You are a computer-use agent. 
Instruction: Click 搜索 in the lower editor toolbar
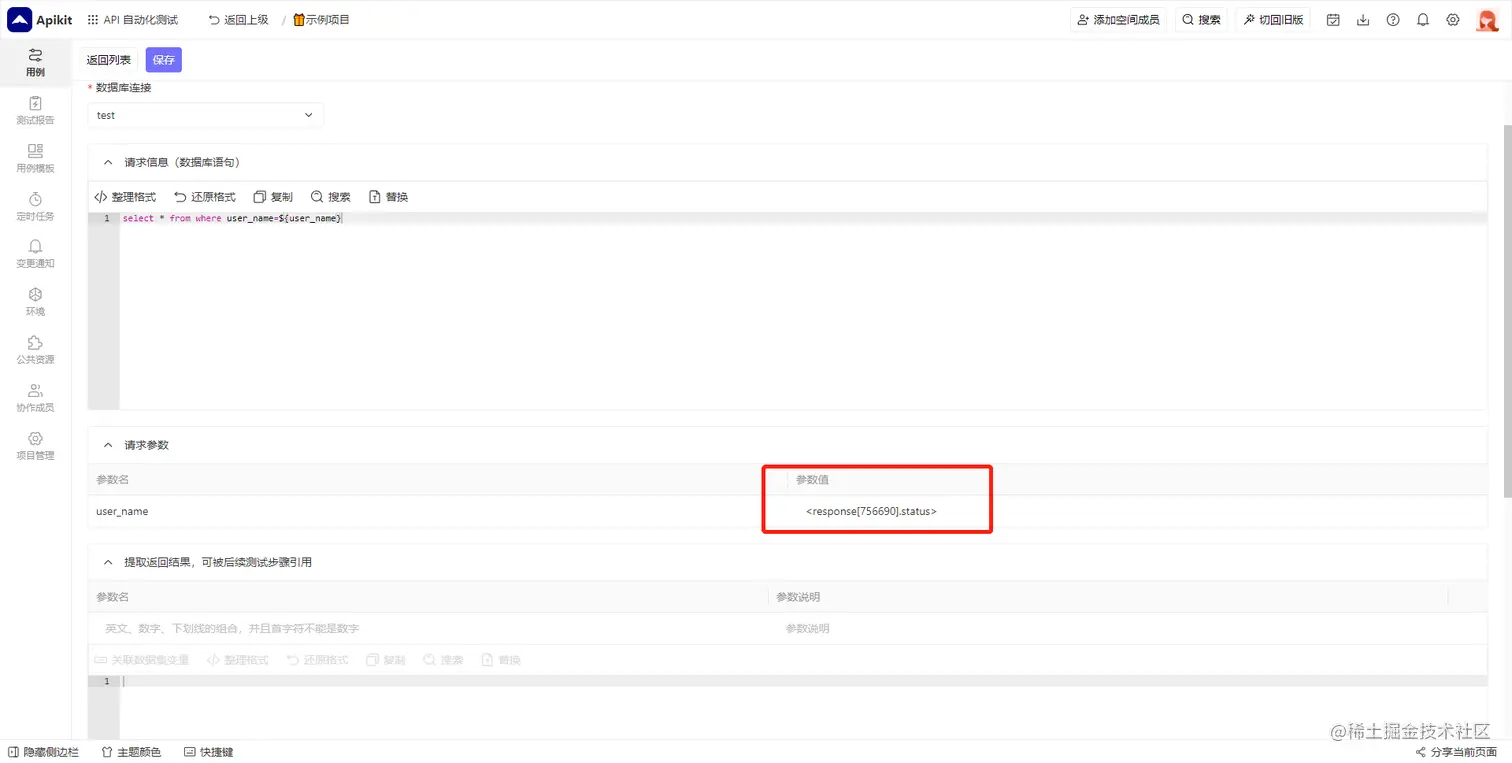(x=444, y=660)
